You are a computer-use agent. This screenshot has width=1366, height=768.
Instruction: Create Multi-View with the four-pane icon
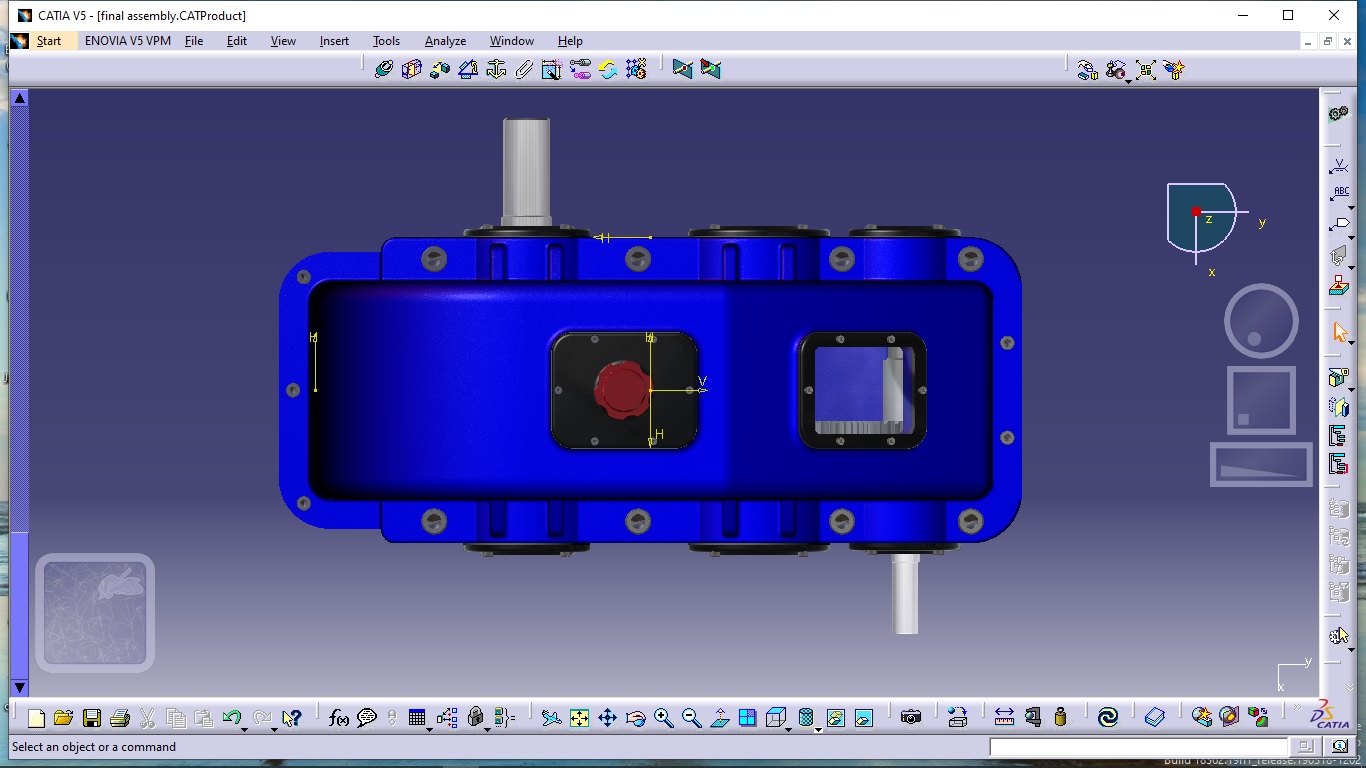coord(747,718)
